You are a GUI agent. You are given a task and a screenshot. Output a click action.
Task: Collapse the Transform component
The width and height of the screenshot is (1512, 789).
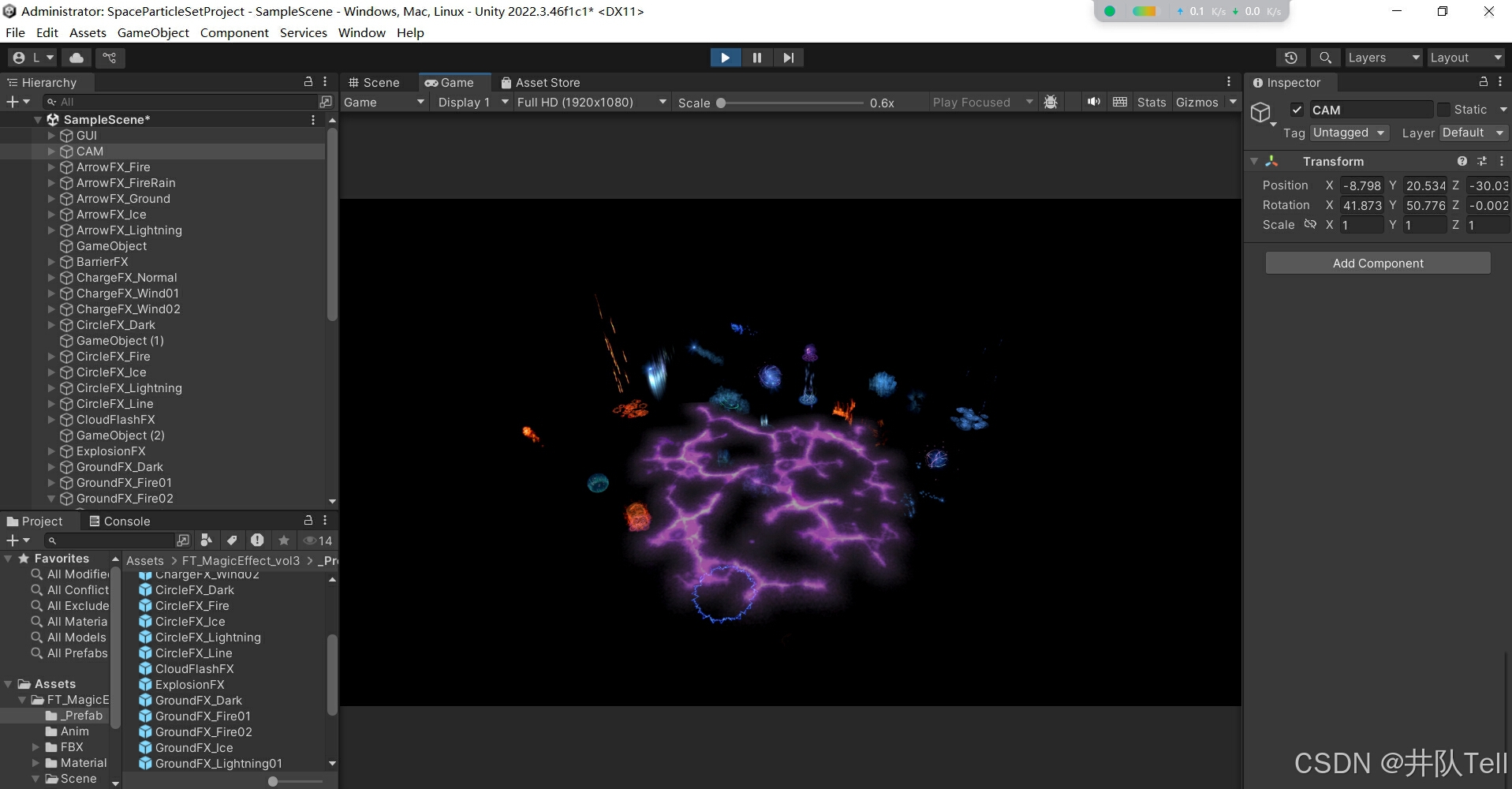click(x=1254, y=161)
